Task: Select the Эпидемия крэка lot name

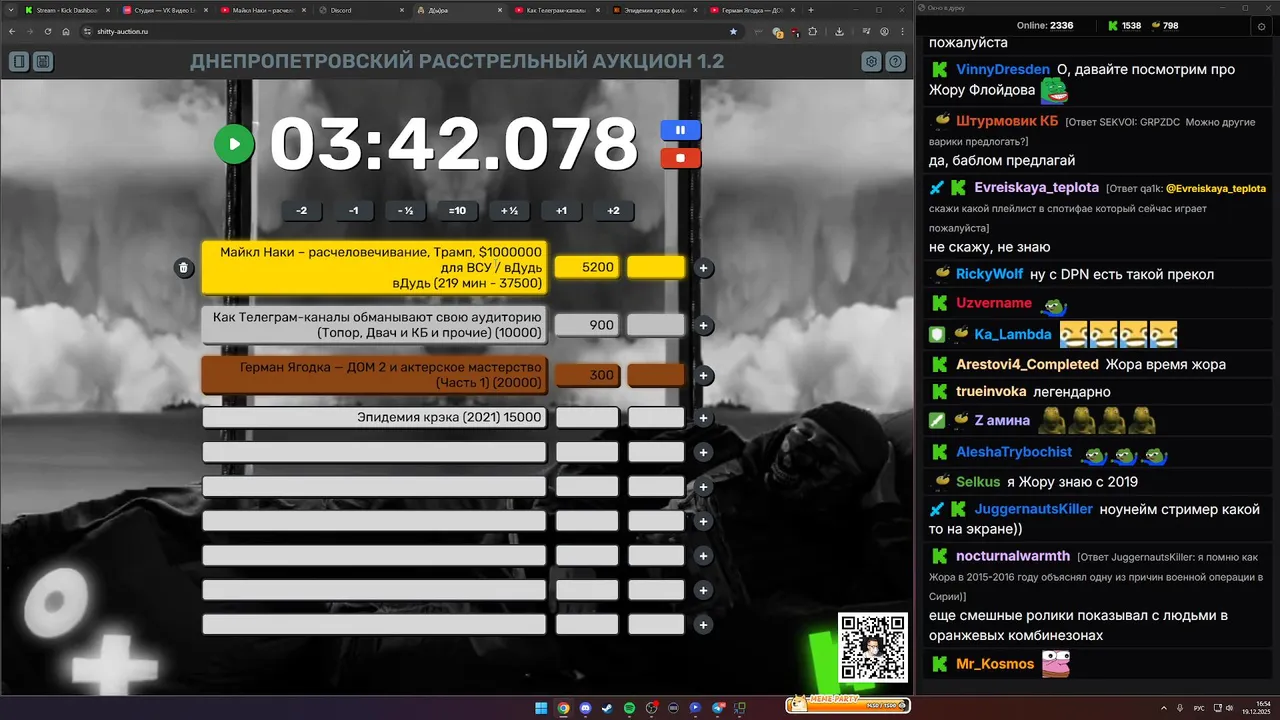Action: coord(374,418)
